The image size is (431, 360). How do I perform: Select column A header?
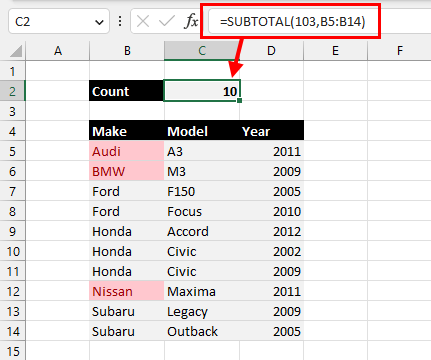click(58, 51)
